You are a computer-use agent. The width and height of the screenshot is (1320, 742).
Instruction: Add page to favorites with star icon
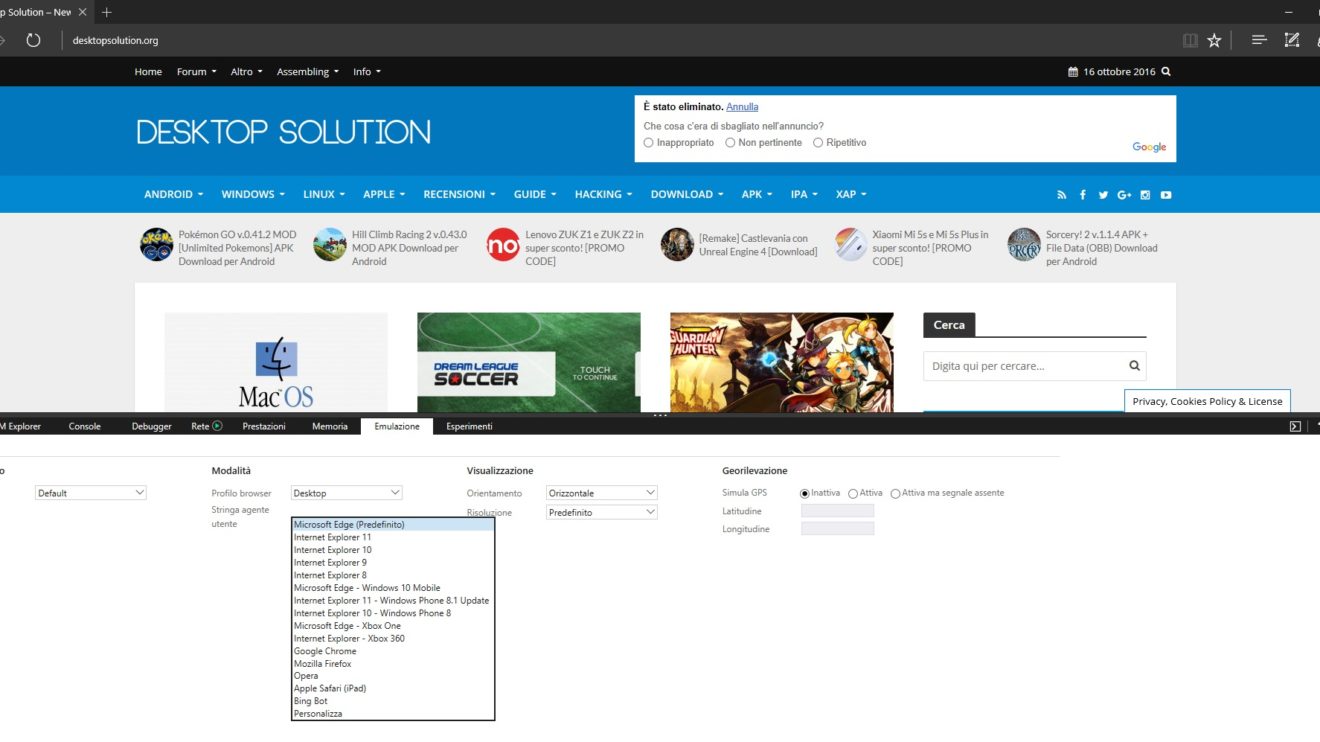point(1214,40)
